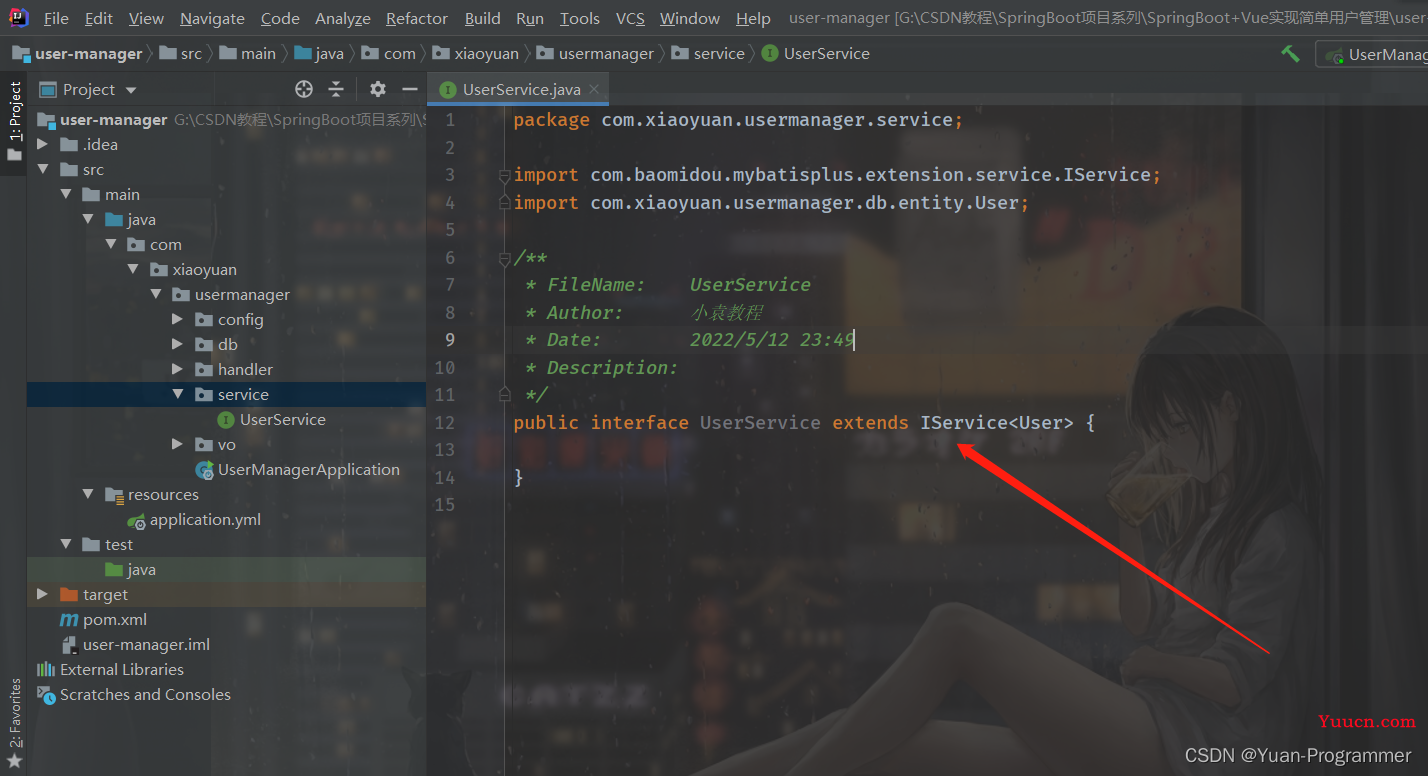
Task: Open the Build menu
Action: pyautogui.click(x=483, y=18)
